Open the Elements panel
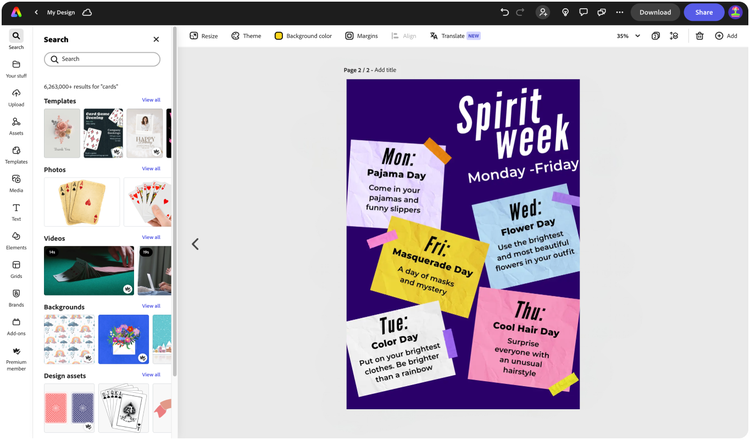This screenshot has width=750, height=440. 16,241
